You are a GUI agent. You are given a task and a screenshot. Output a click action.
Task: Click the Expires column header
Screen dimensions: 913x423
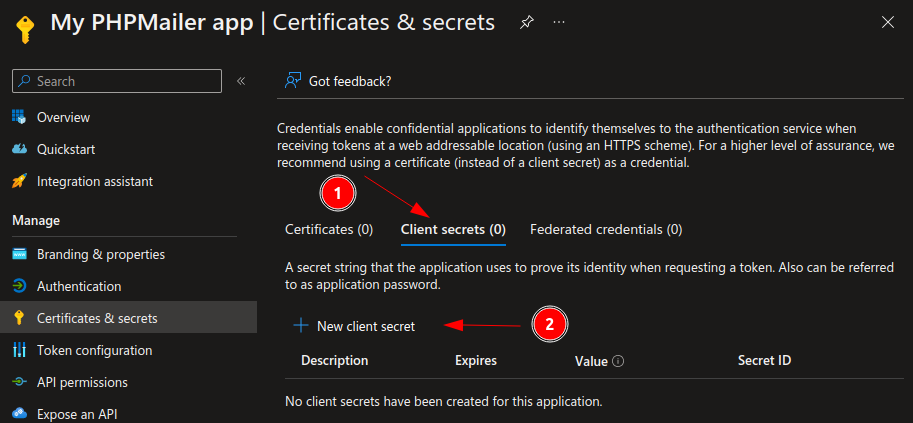[476, 361]
